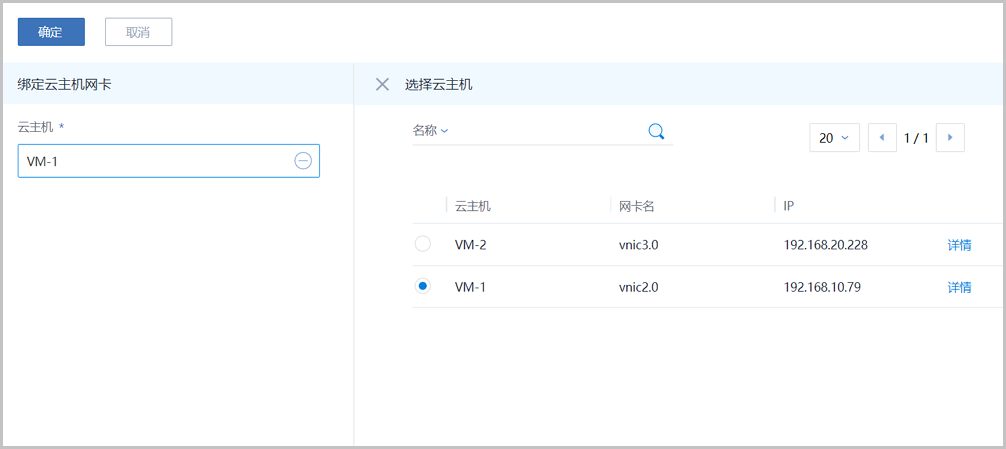Close the 选择云主机 panel with X
Screen dimensions: 1006x449
pos(382,85)
